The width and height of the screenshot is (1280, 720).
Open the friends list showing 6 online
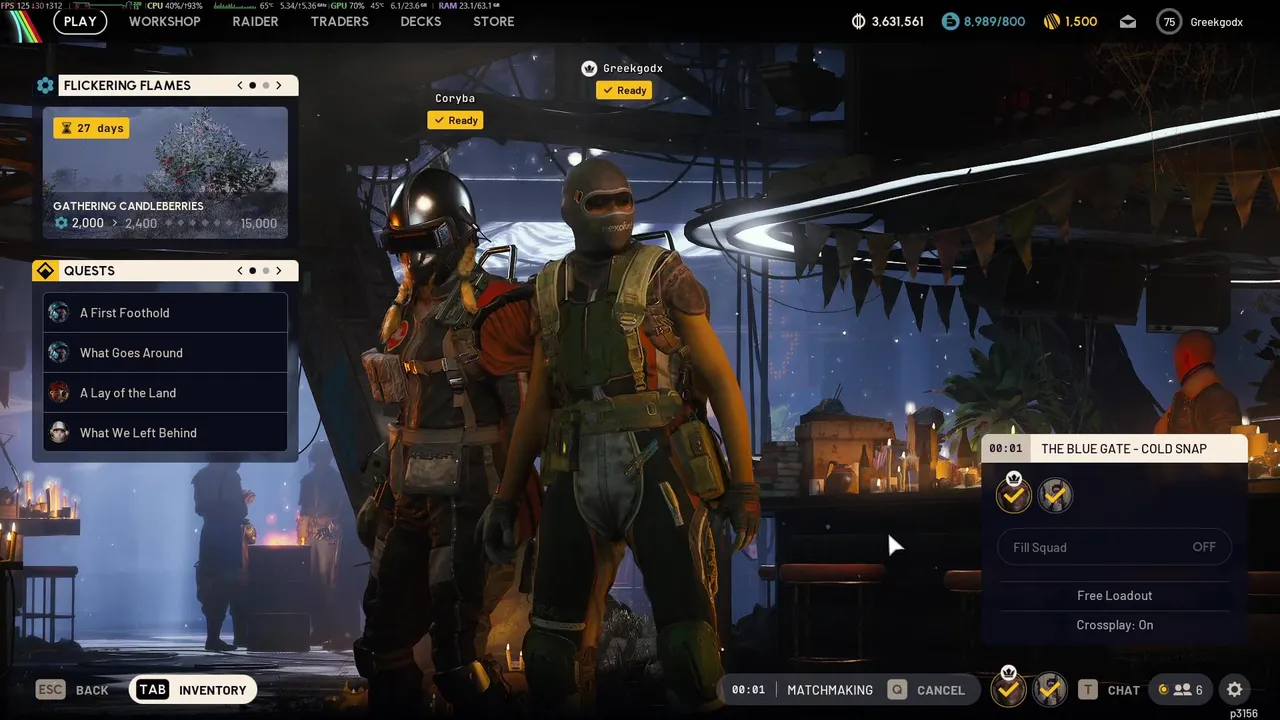[1181, 690]
